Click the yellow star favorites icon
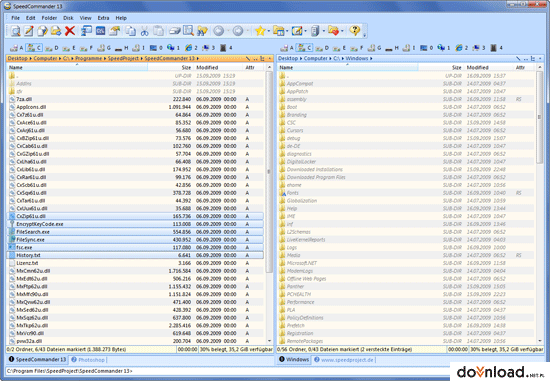This screenshot has height=381, width=550. pyautogui.click(x=260, y=31)
